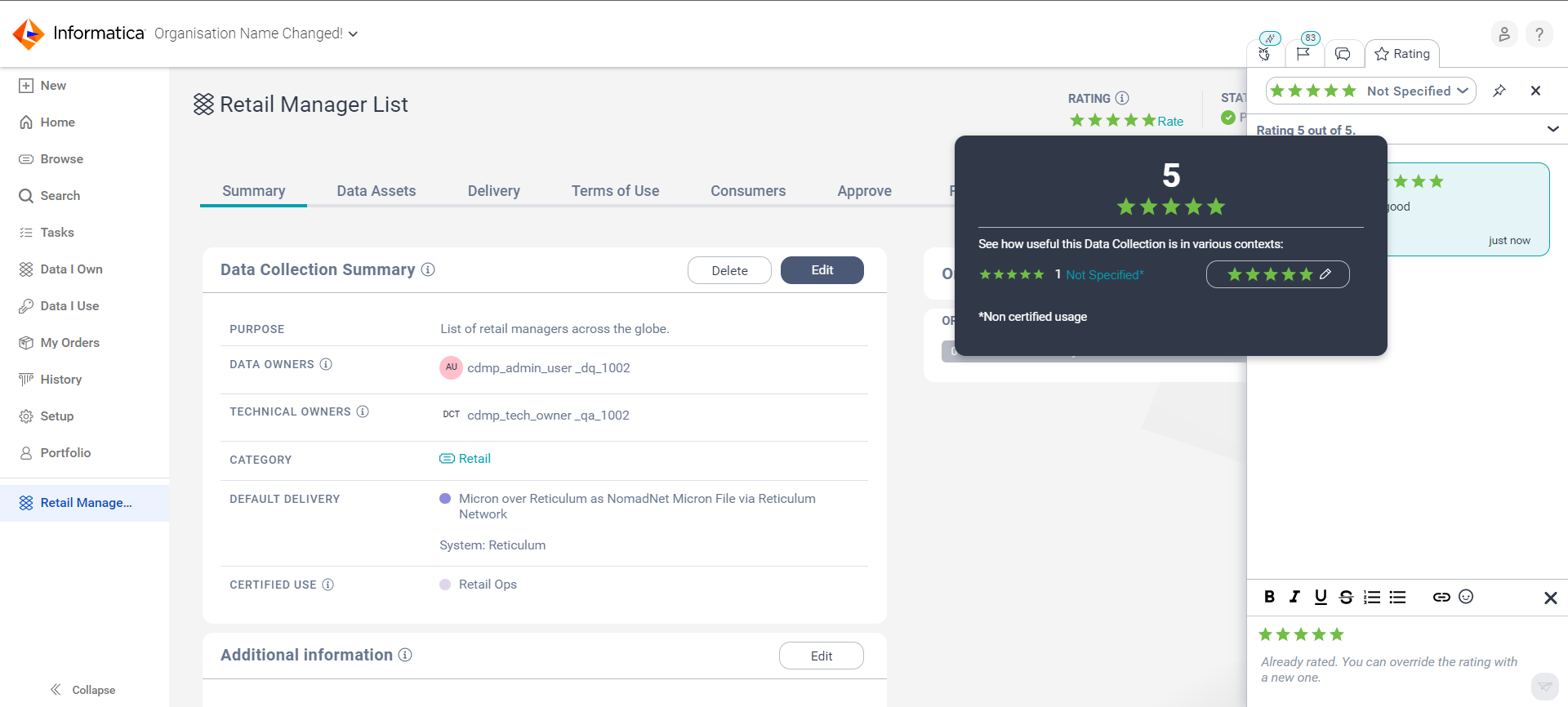1568x707 pixels.
Task: Click the TECHNICAL OWNERS info icon
Action: [363, 411]
